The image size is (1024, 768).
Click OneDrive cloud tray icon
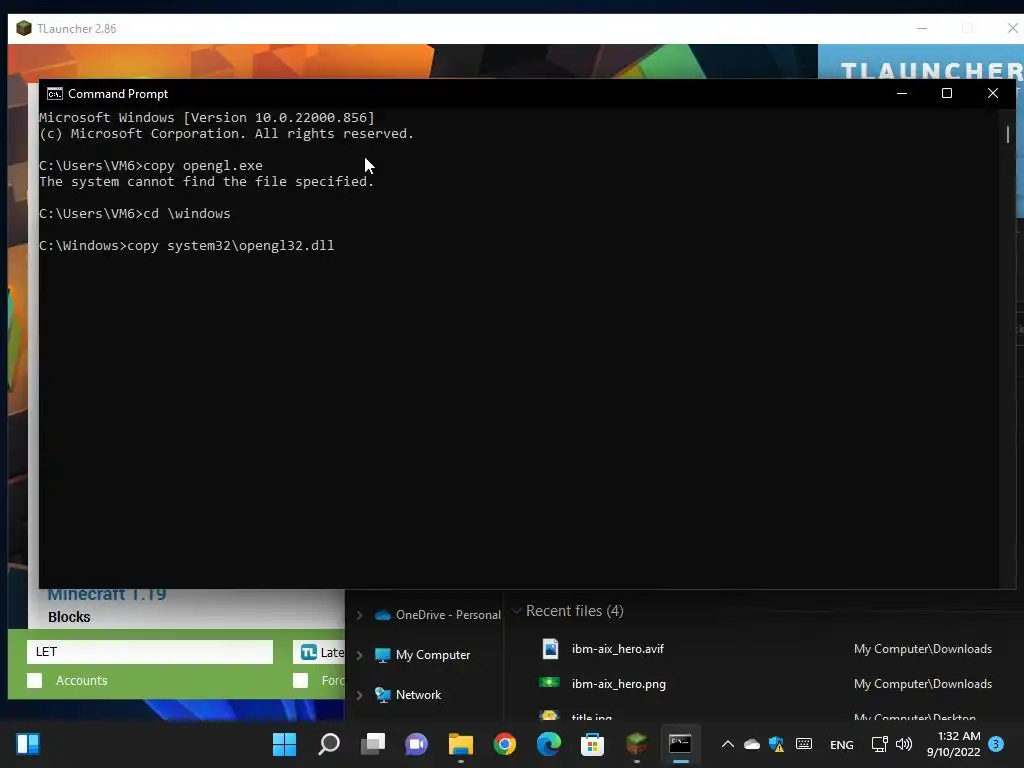[x=752, y=744]
